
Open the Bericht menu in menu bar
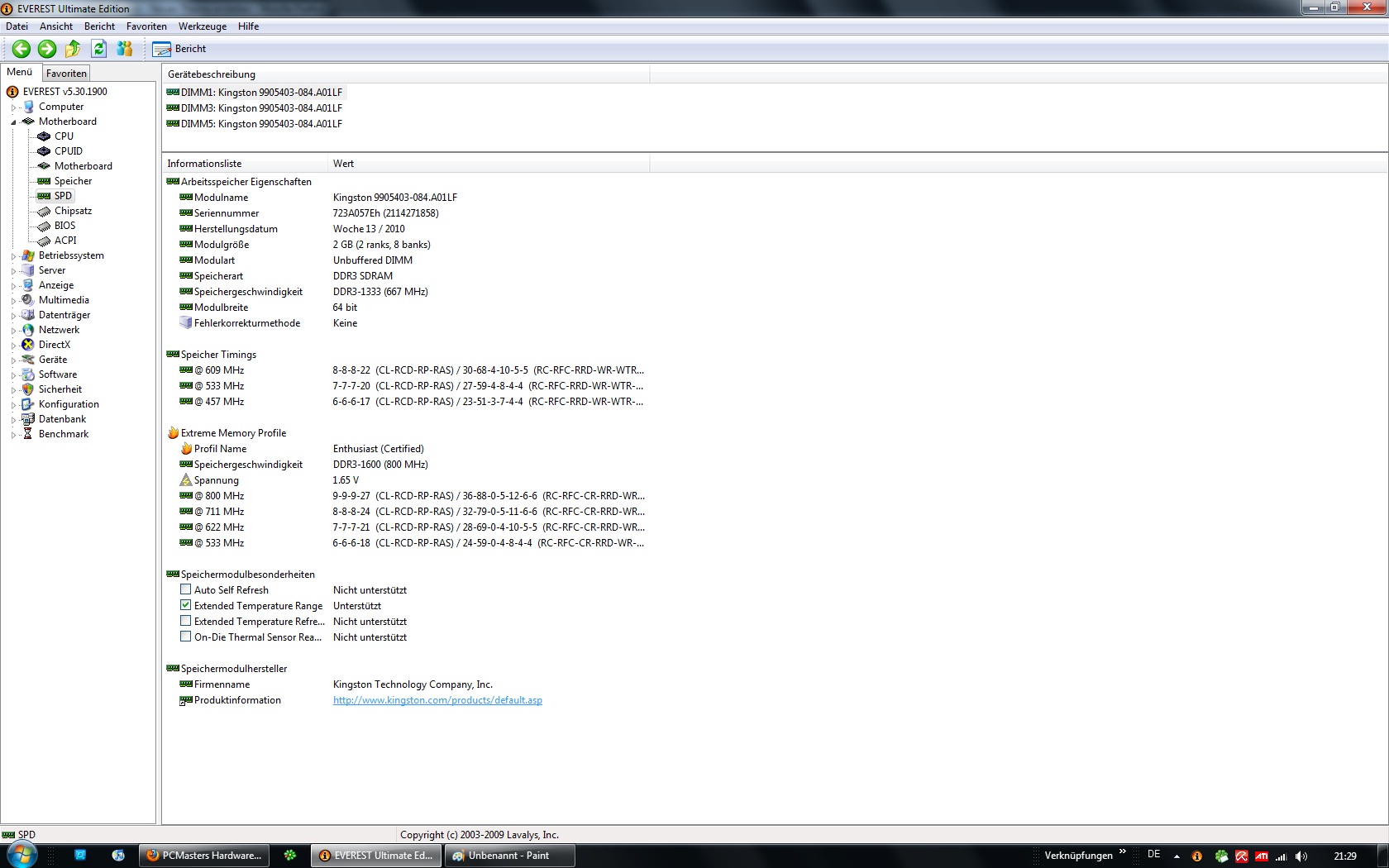99,26
